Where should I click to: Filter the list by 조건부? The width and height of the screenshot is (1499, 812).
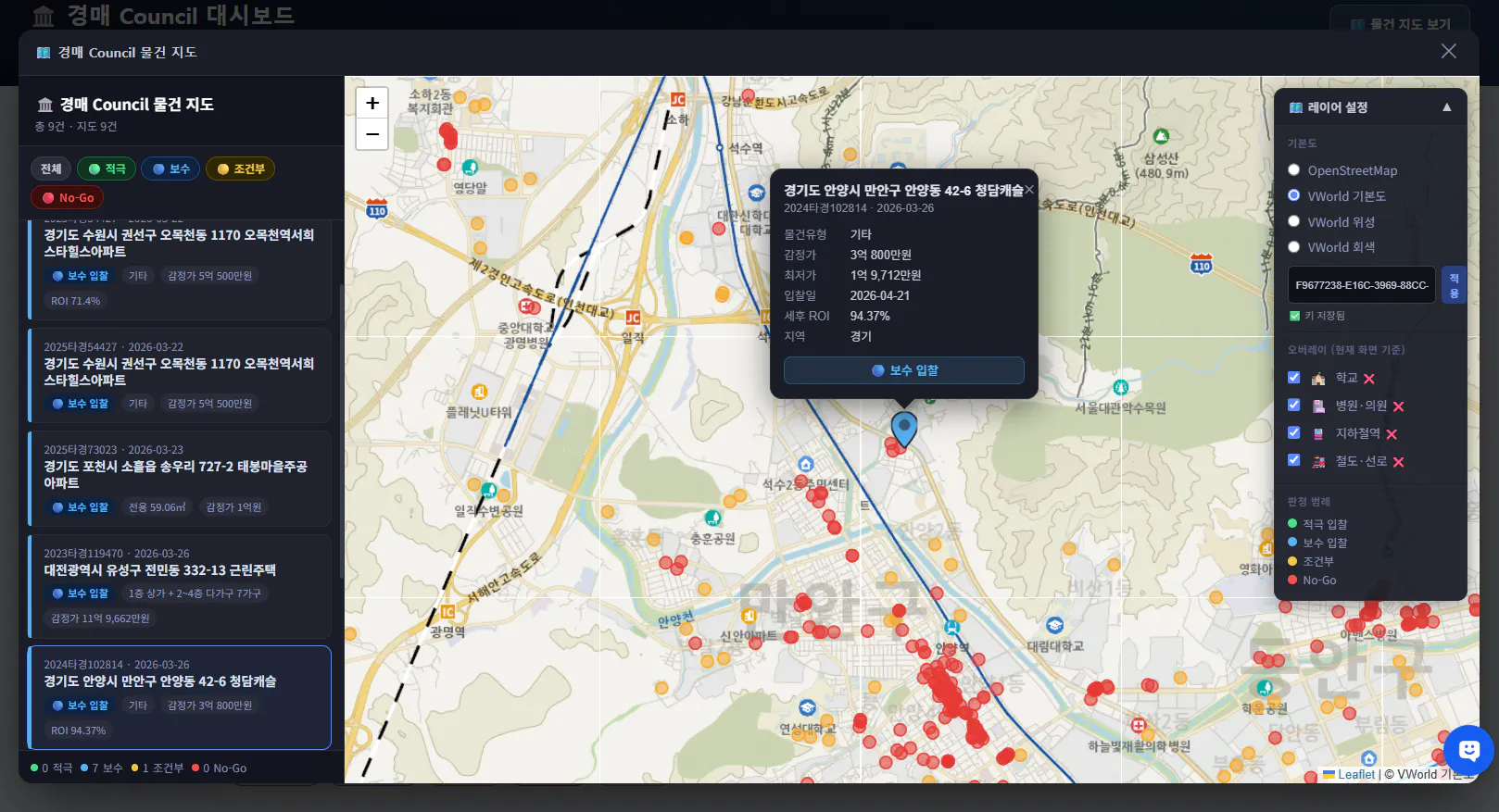click(240, 169)
